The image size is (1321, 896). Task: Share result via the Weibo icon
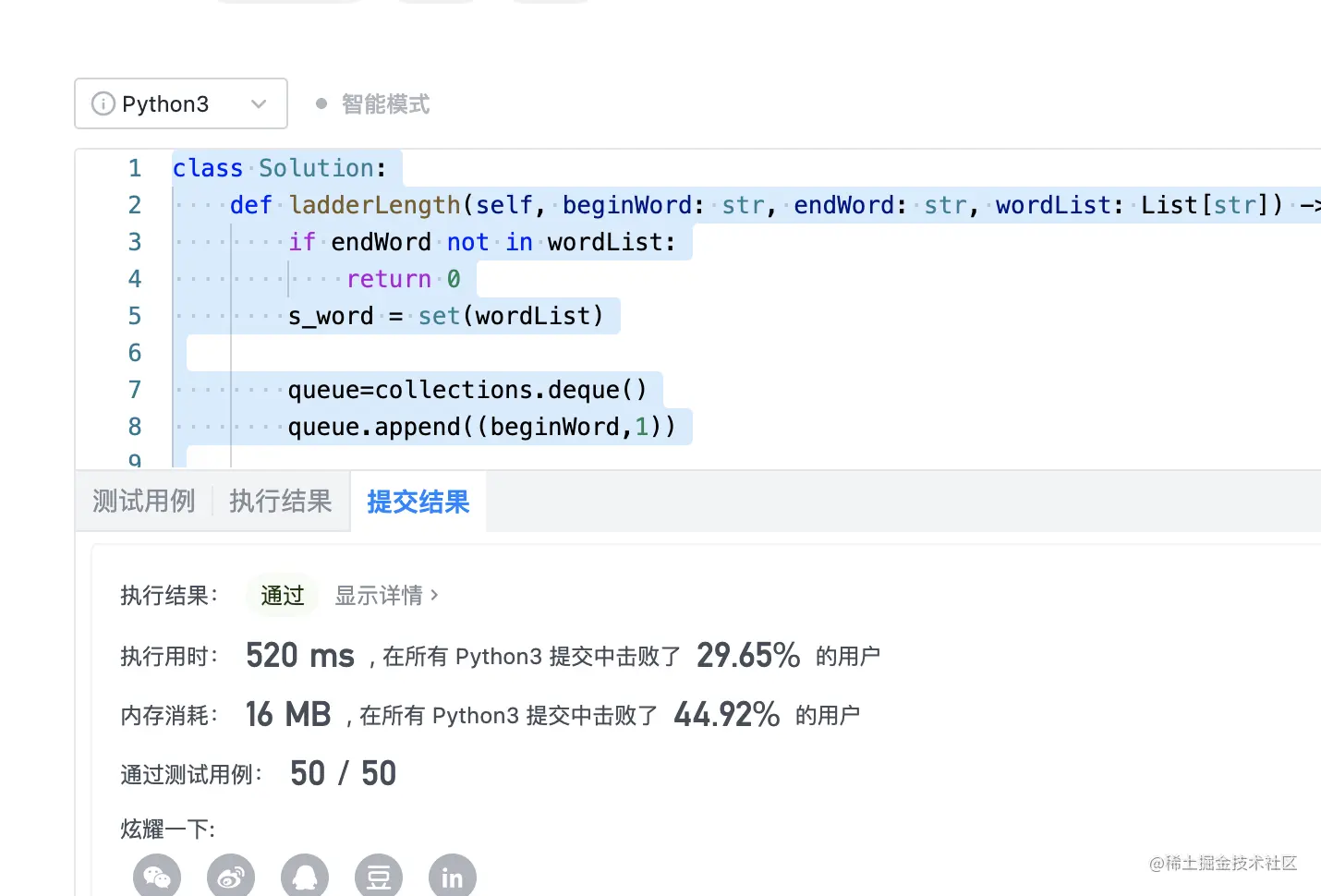[x=231, y=877]
